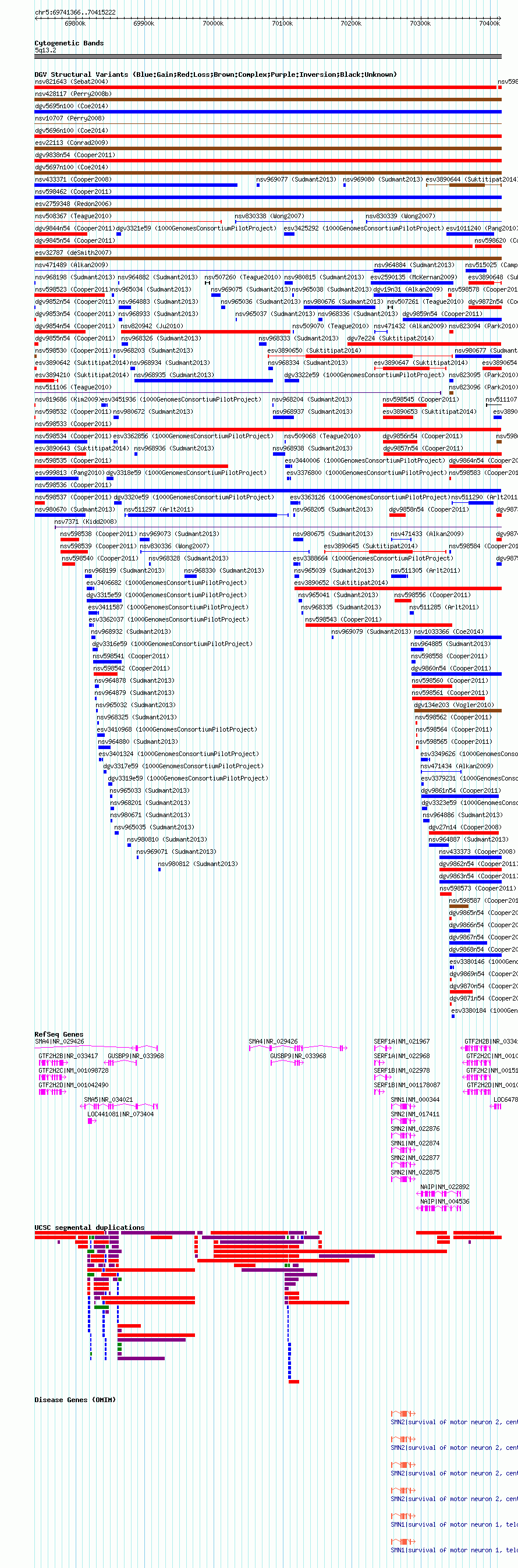
Task: Select variant nsv598543 (Cooper2011)
Action: 343,619
